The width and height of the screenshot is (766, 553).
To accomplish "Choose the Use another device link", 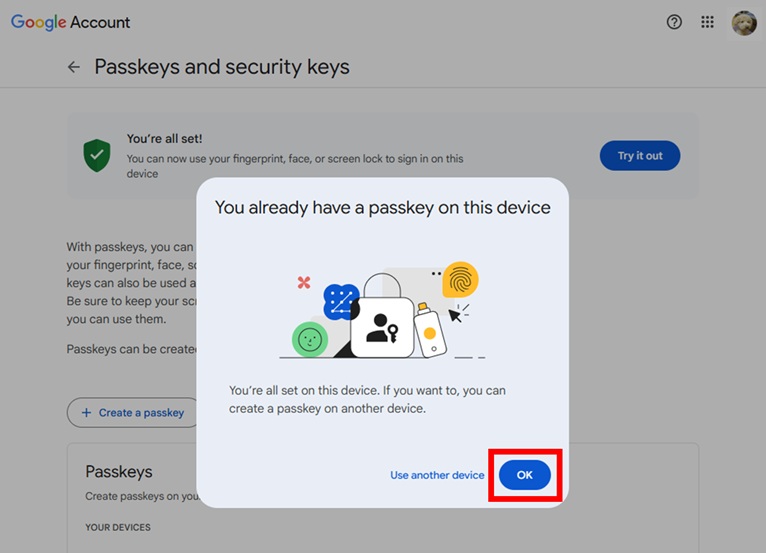I will (437, 475).
